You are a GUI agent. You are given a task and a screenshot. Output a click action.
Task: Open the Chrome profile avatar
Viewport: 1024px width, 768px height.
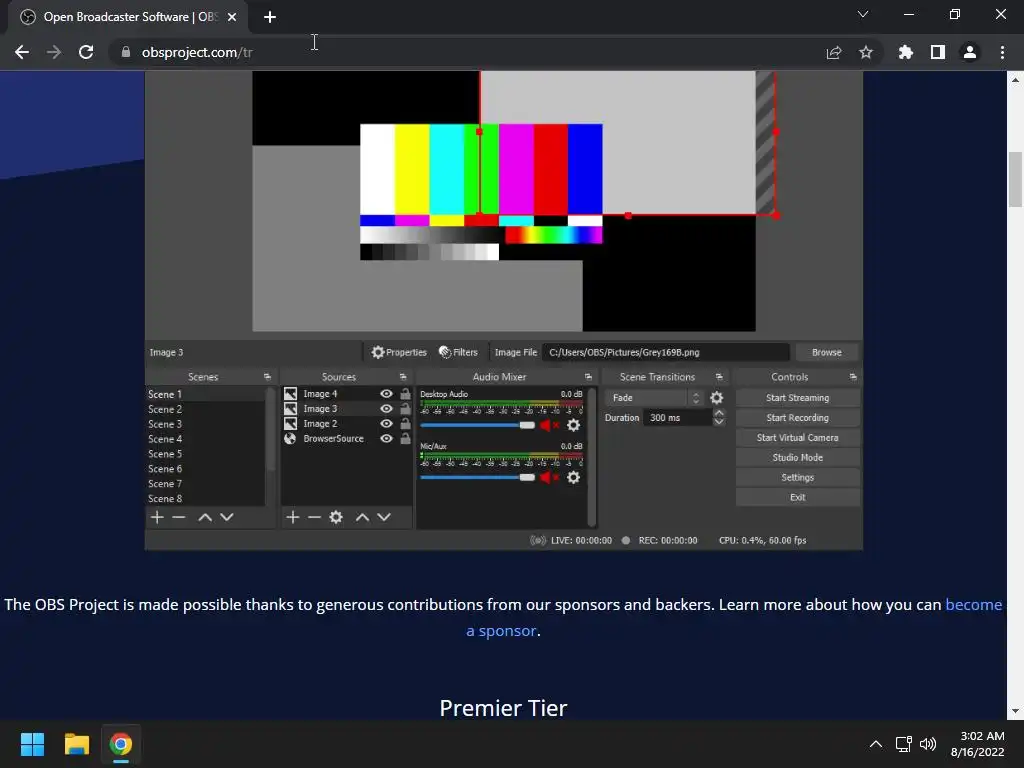[x=970, y=52]
